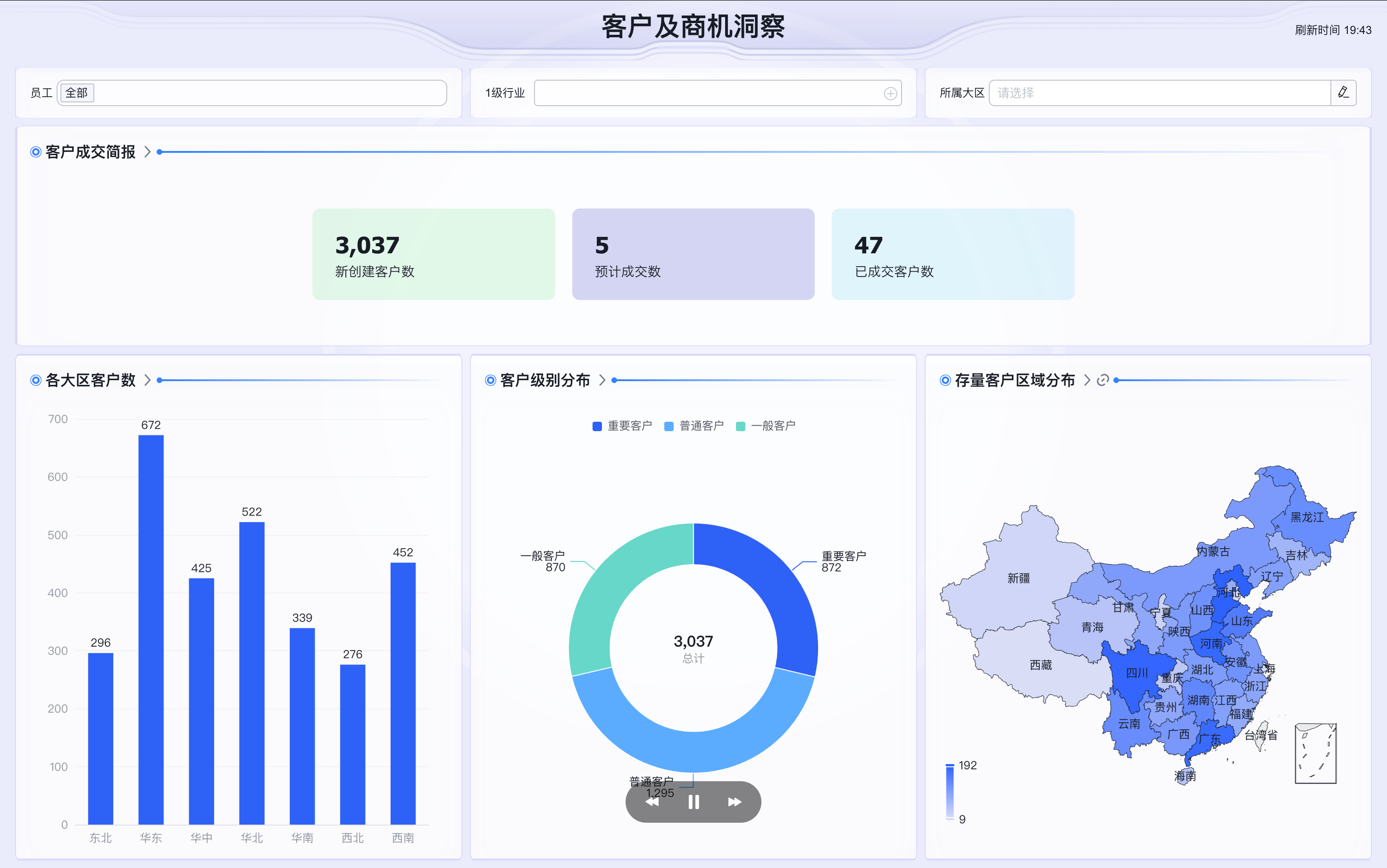Screen dimensions: 1387x868
Task: Click 海南 island on the map
Action: [x=1185, y=776]
